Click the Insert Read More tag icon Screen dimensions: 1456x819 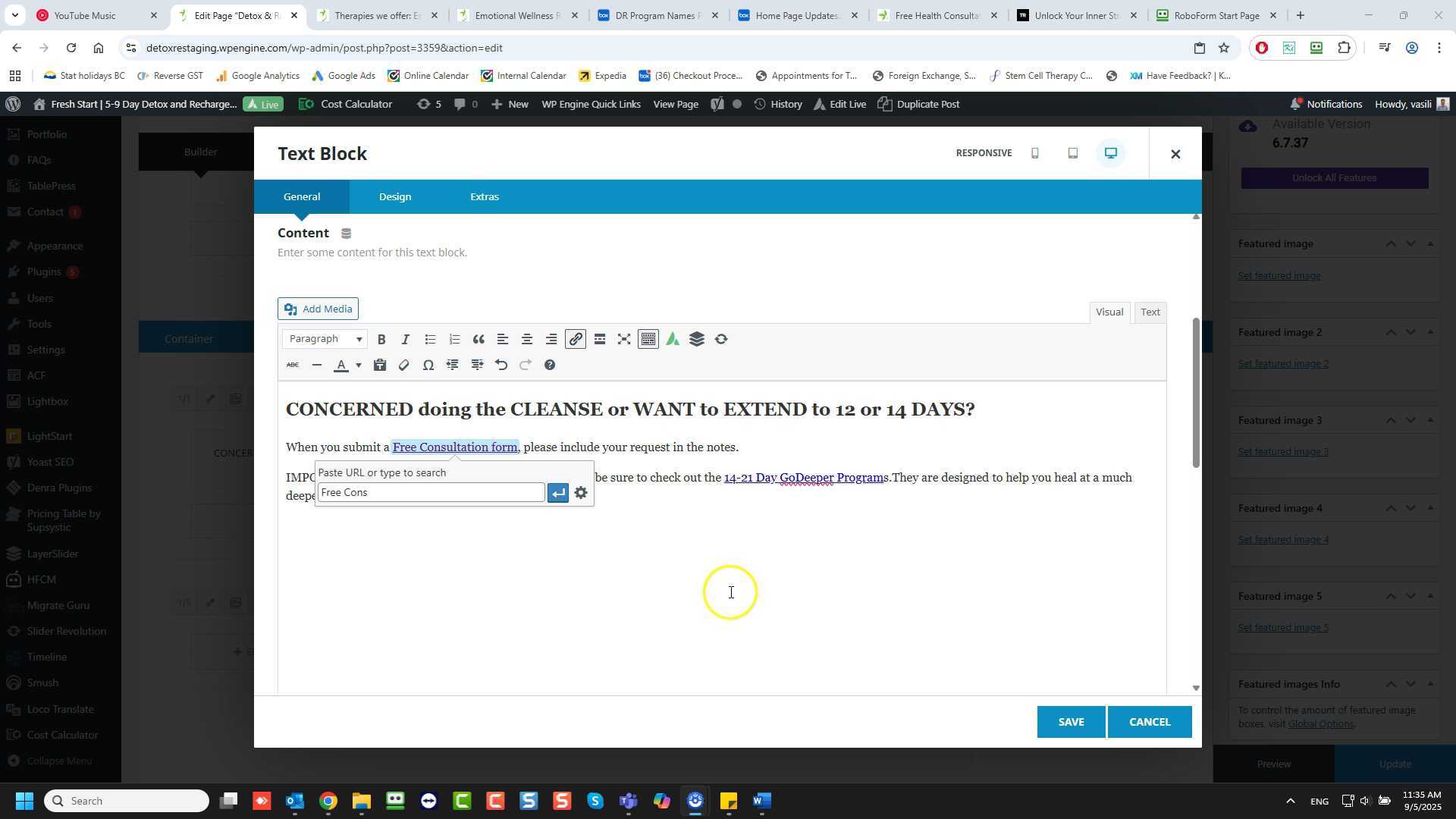click(600, 340)
